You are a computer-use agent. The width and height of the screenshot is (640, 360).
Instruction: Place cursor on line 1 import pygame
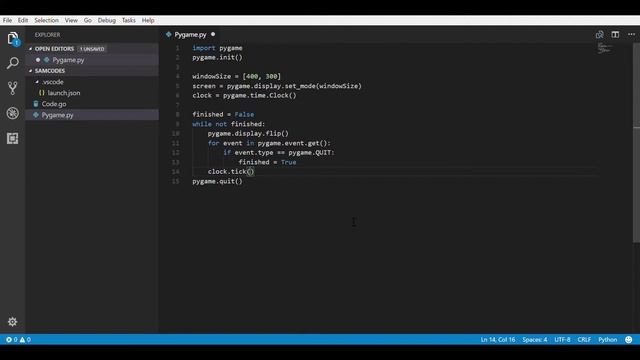217,48
